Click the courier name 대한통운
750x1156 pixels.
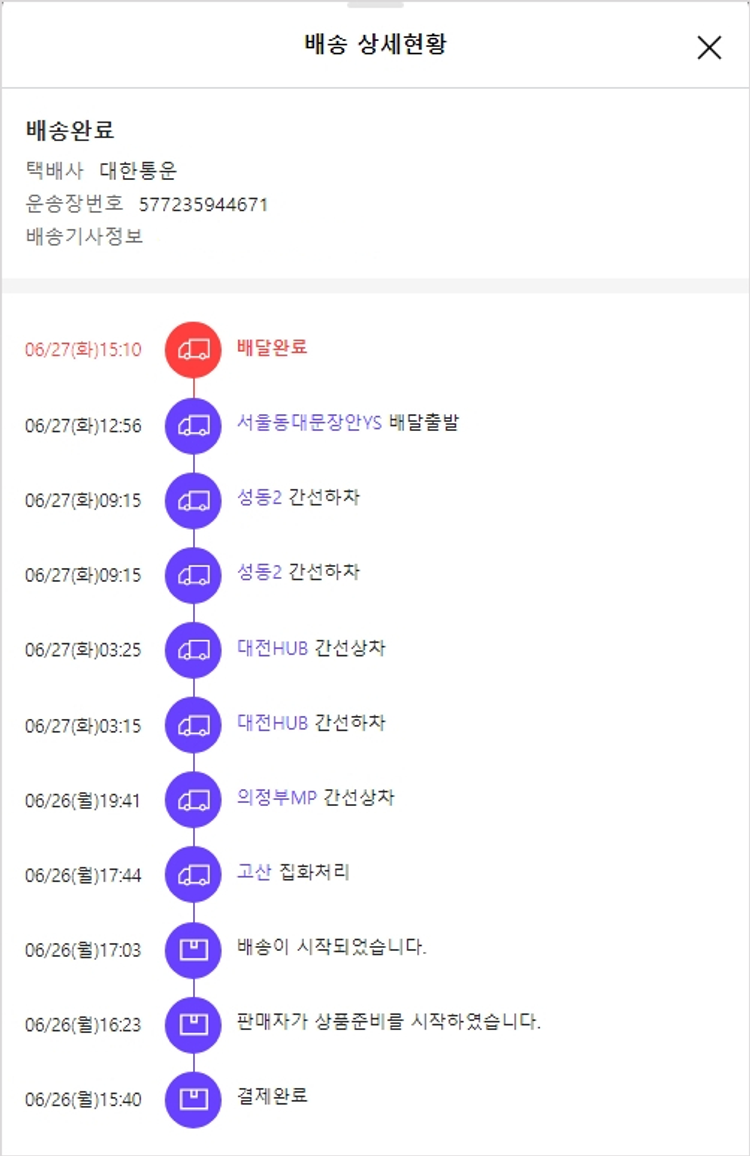pos(138,171)
